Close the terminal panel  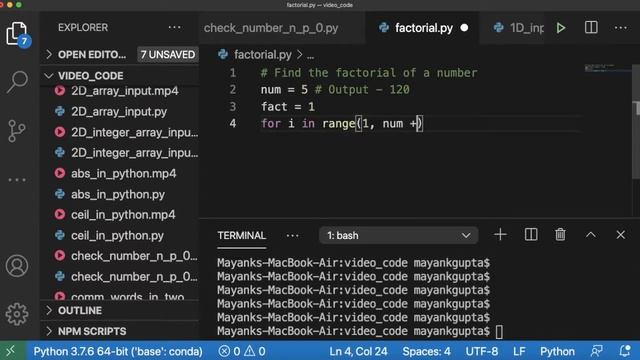tap(620, 235)
